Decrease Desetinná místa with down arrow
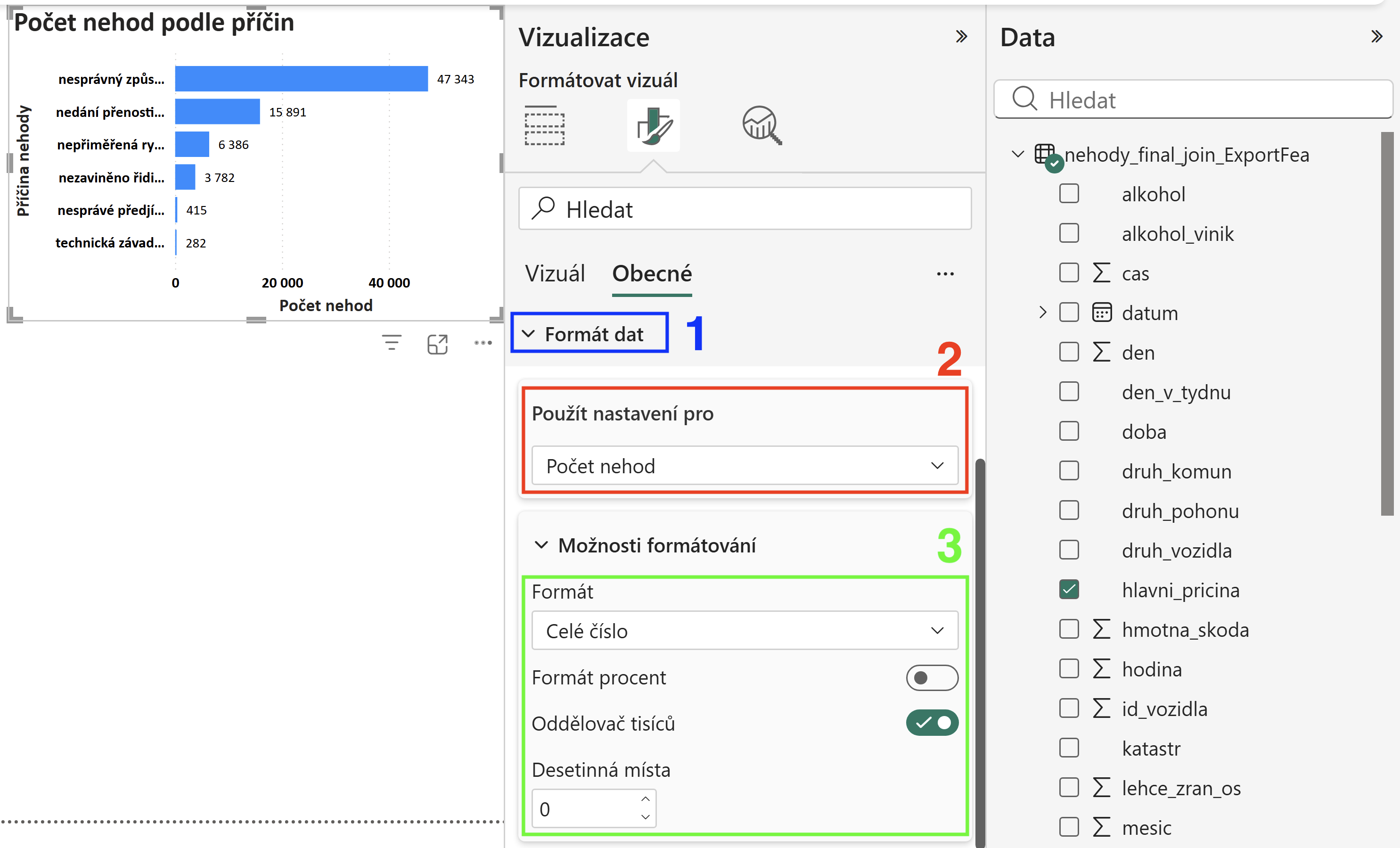The height and width of the screenshot is (848, 1400). 645,817
